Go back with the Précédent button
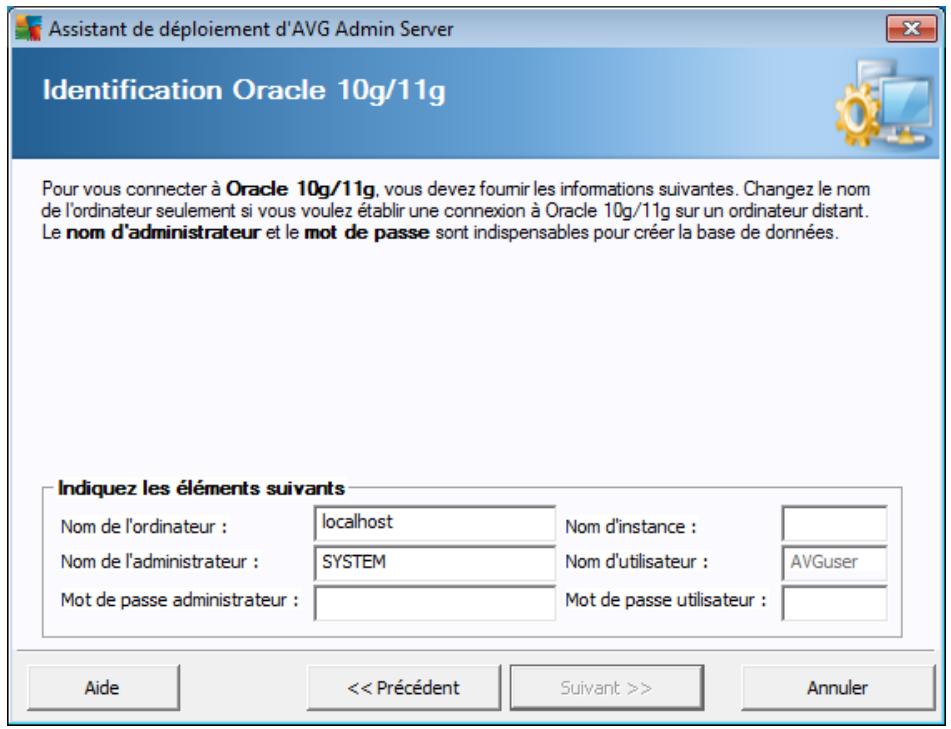The width and height of the screenshot is (951, 729). pos(403,688)
